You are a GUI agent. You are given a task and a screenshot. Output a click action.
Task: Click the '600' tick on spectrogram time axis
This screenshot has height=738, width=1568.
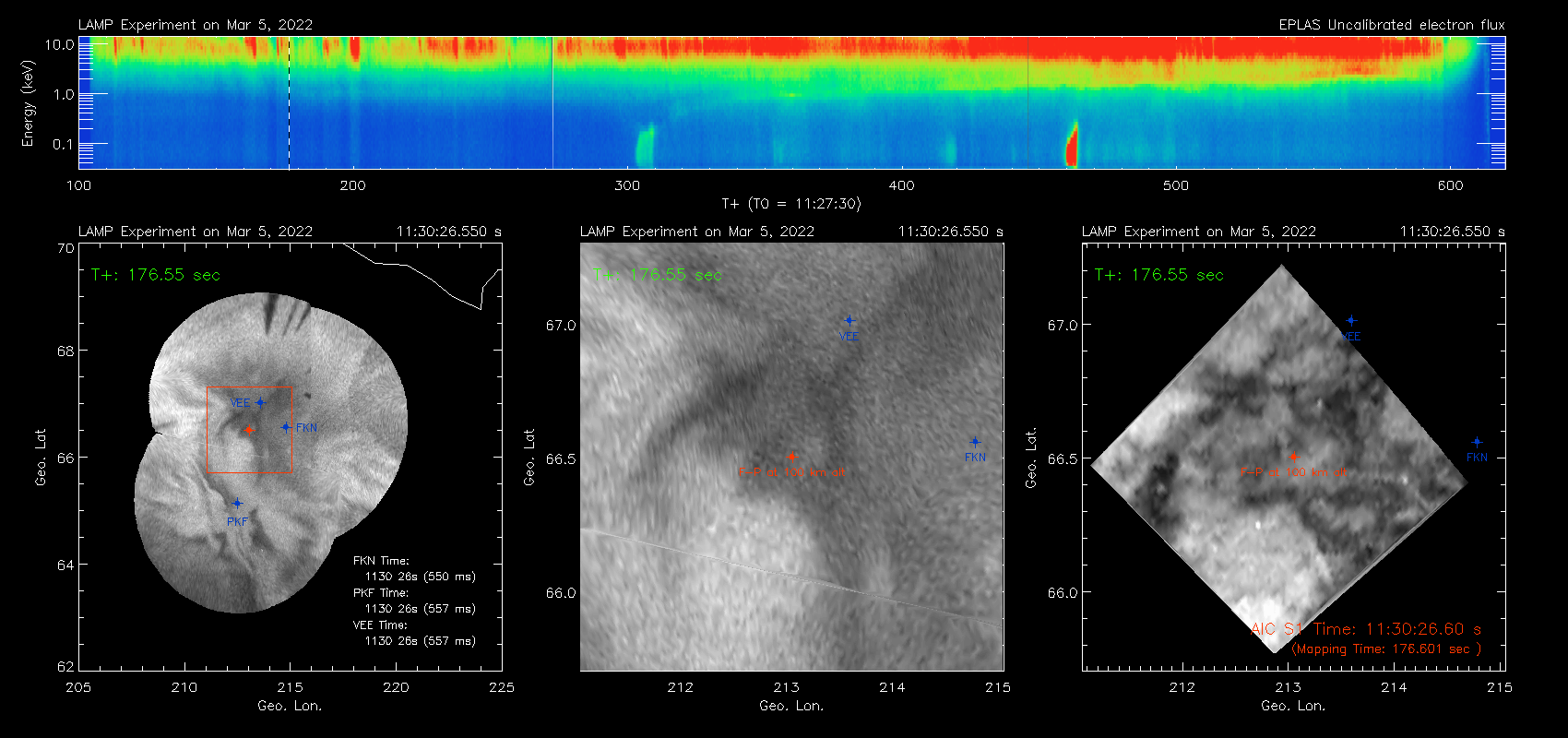(1450, 185)
